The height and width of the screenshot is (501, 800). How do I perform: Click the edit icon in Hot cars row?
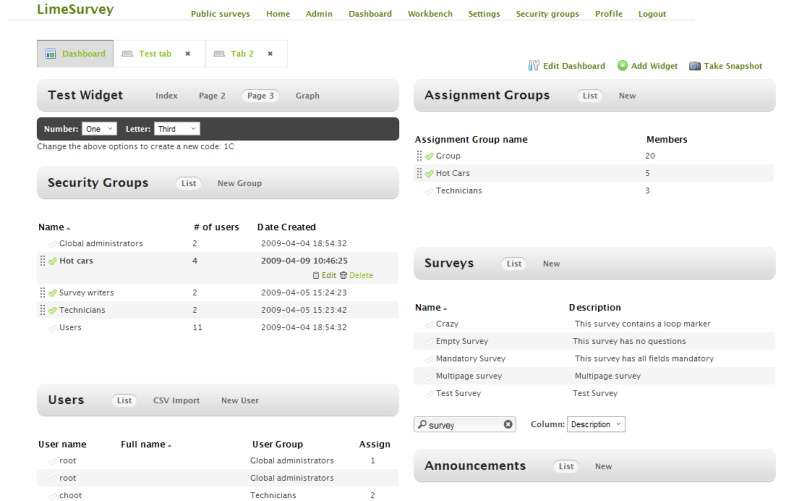tap(317, 275)
